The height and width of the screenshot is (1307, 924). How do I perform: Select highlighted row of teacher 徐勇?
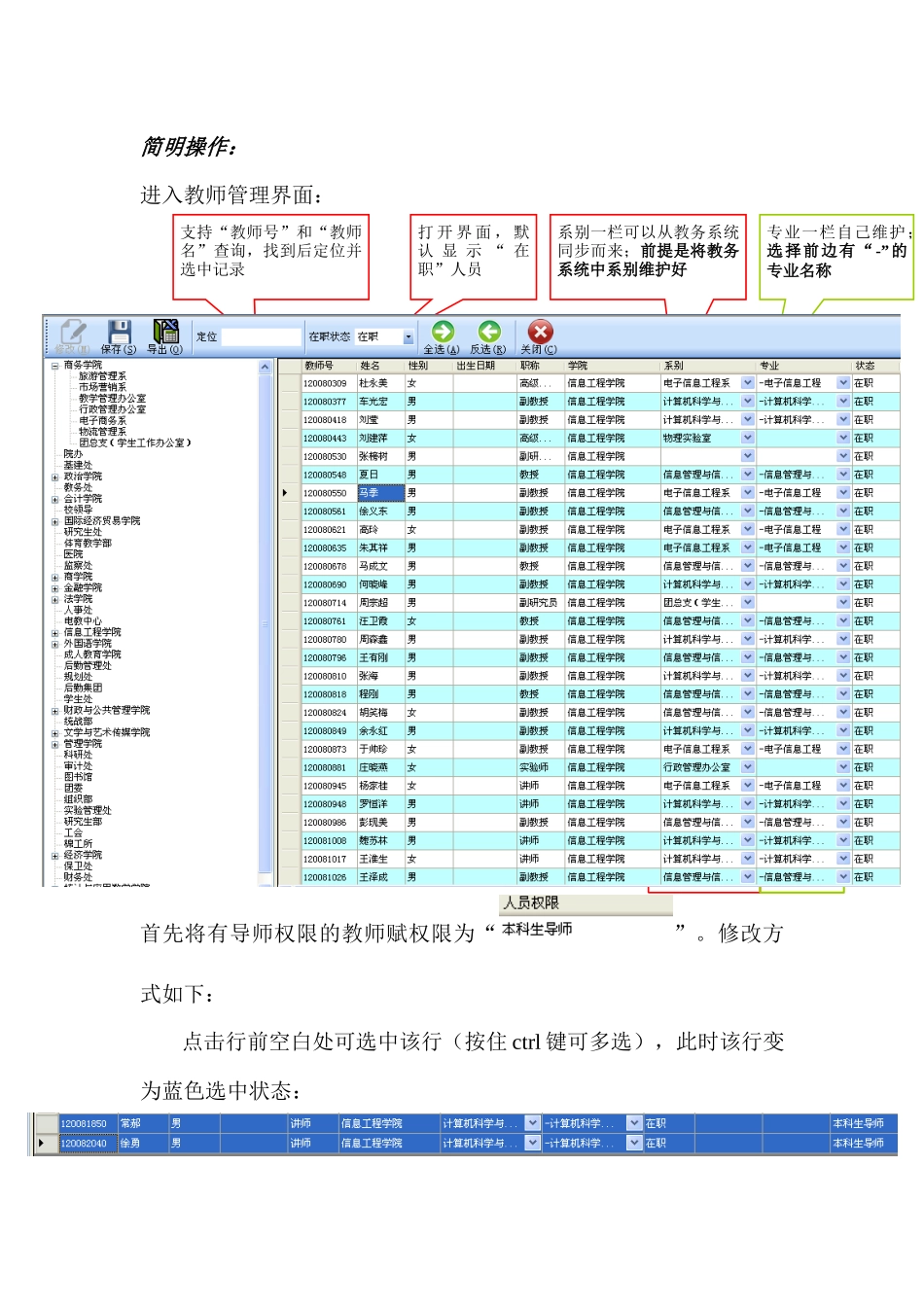click(465, 1144)
